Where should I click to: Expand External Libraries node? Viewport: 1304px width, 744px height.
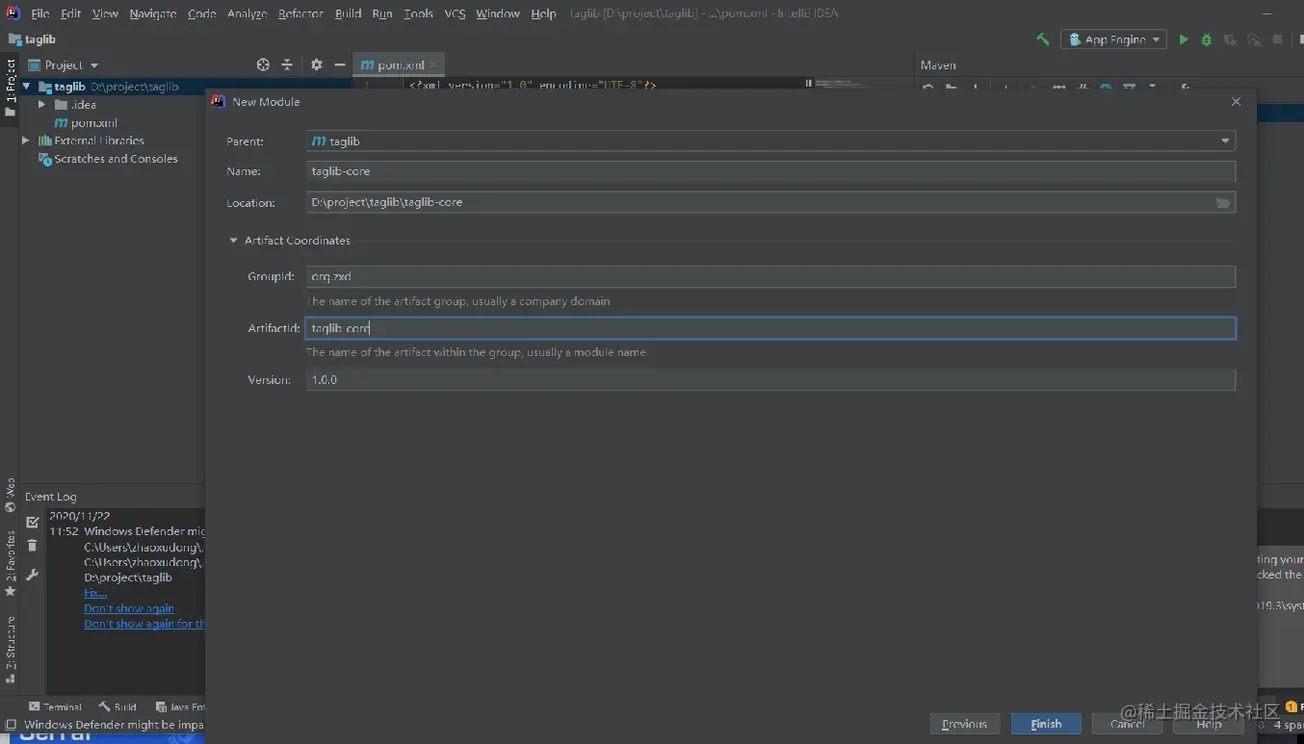[26, 141]
